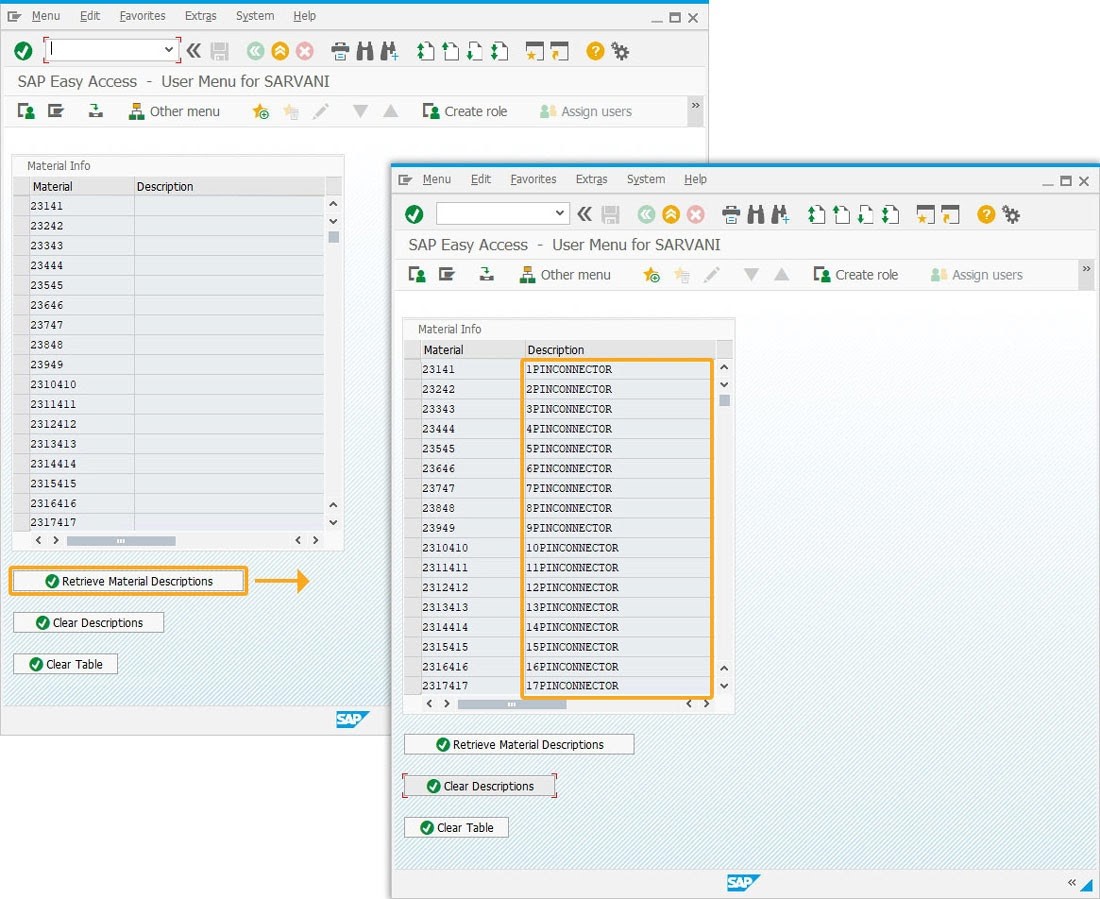Screen dimensions: 1100x899
Task: Click Clear Table button in back window
Action: [65, 664]
